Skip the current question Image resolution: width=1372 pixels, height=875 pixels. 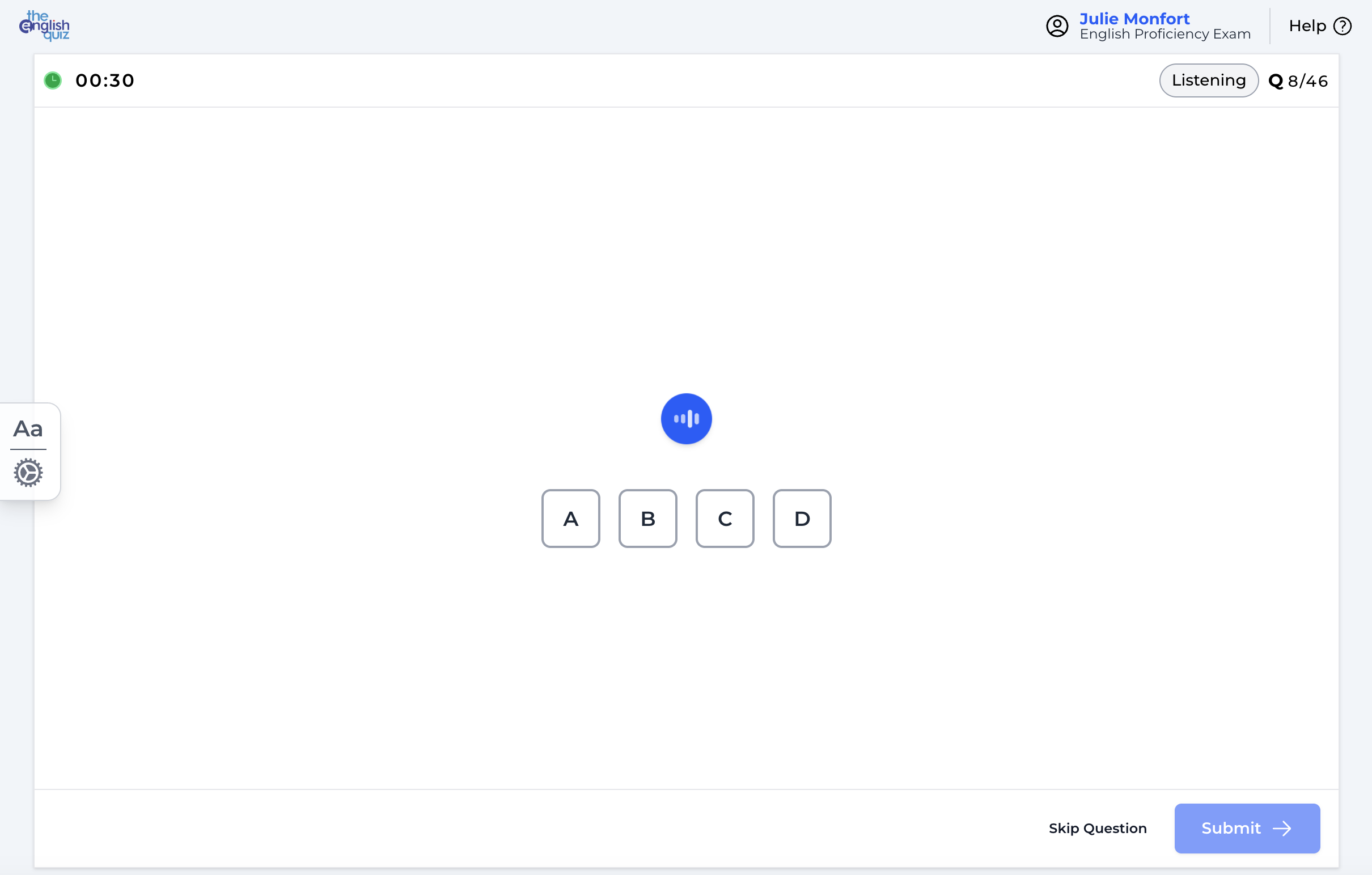pyautogui.click(x=1098, y=829)
